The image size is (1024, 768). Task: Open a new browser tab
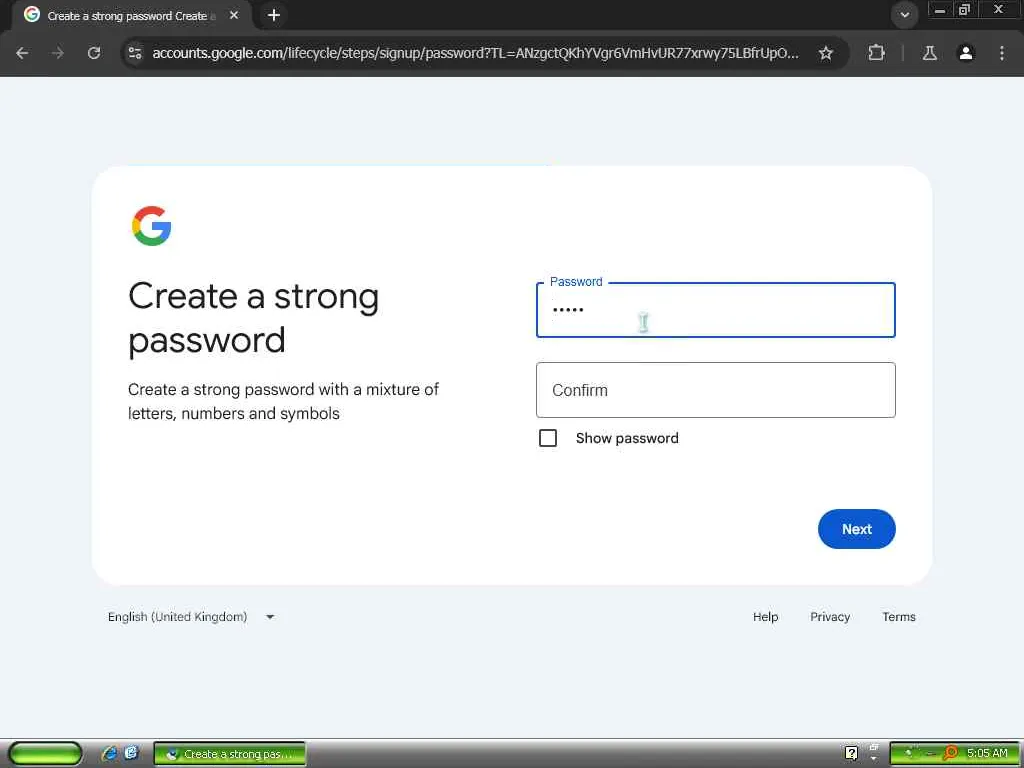tap(274, 15)
